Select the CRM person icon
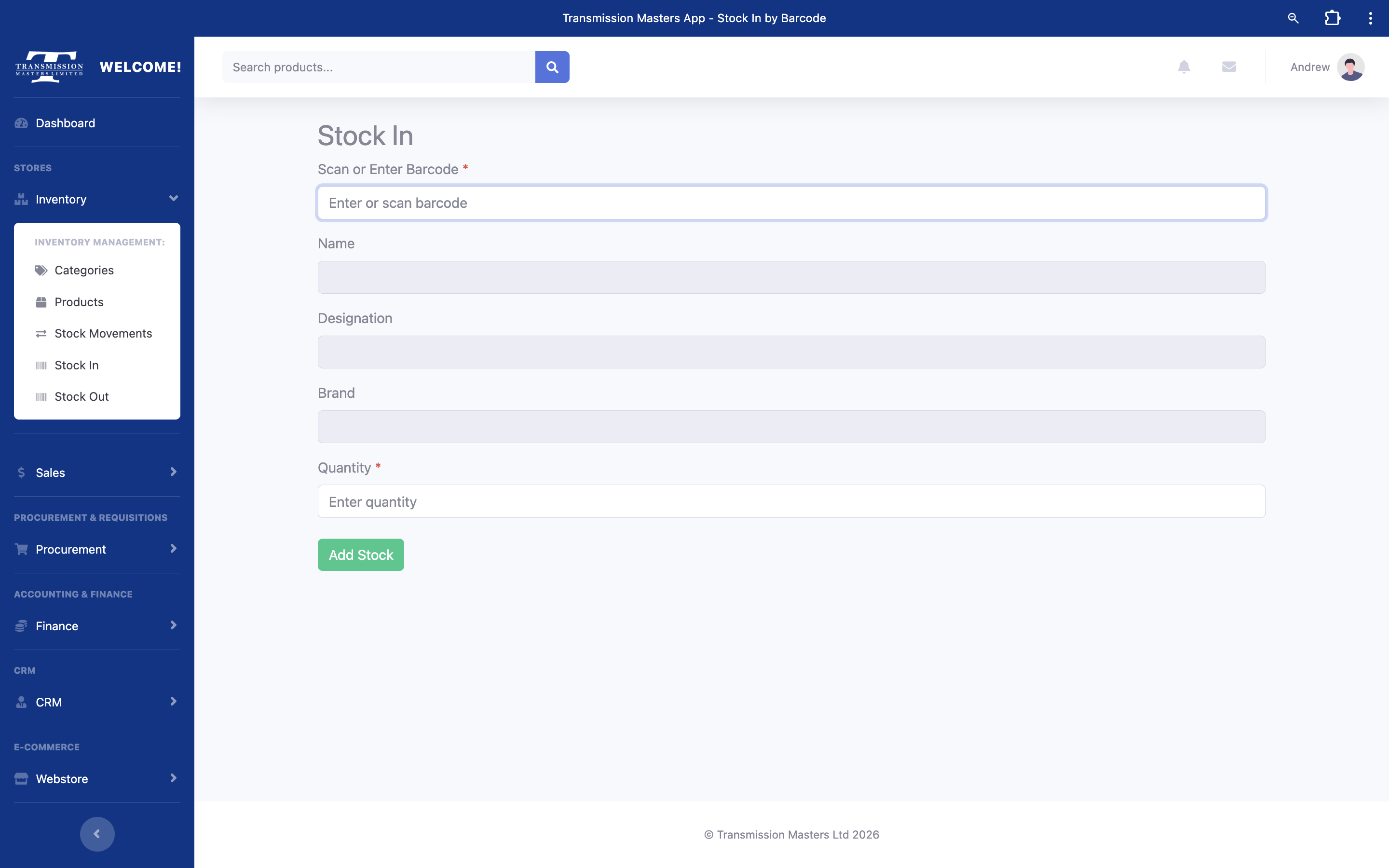 (21, 702)
